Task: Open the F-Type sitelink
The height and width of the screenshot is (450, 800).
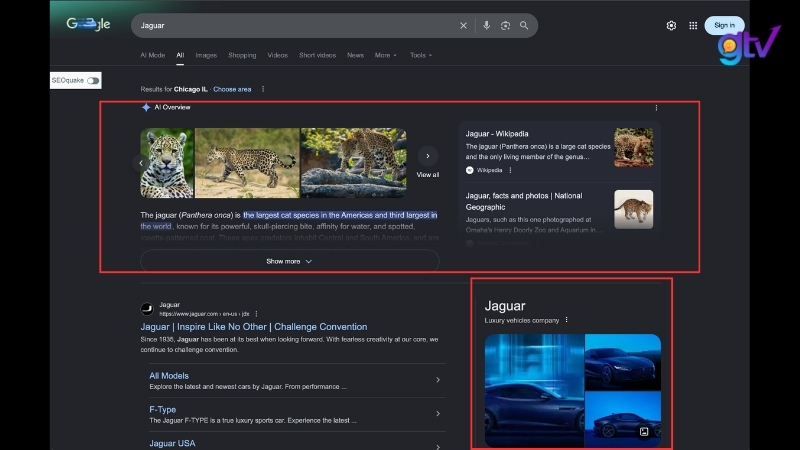Action: pyautogui.click(x=162, y=409)
